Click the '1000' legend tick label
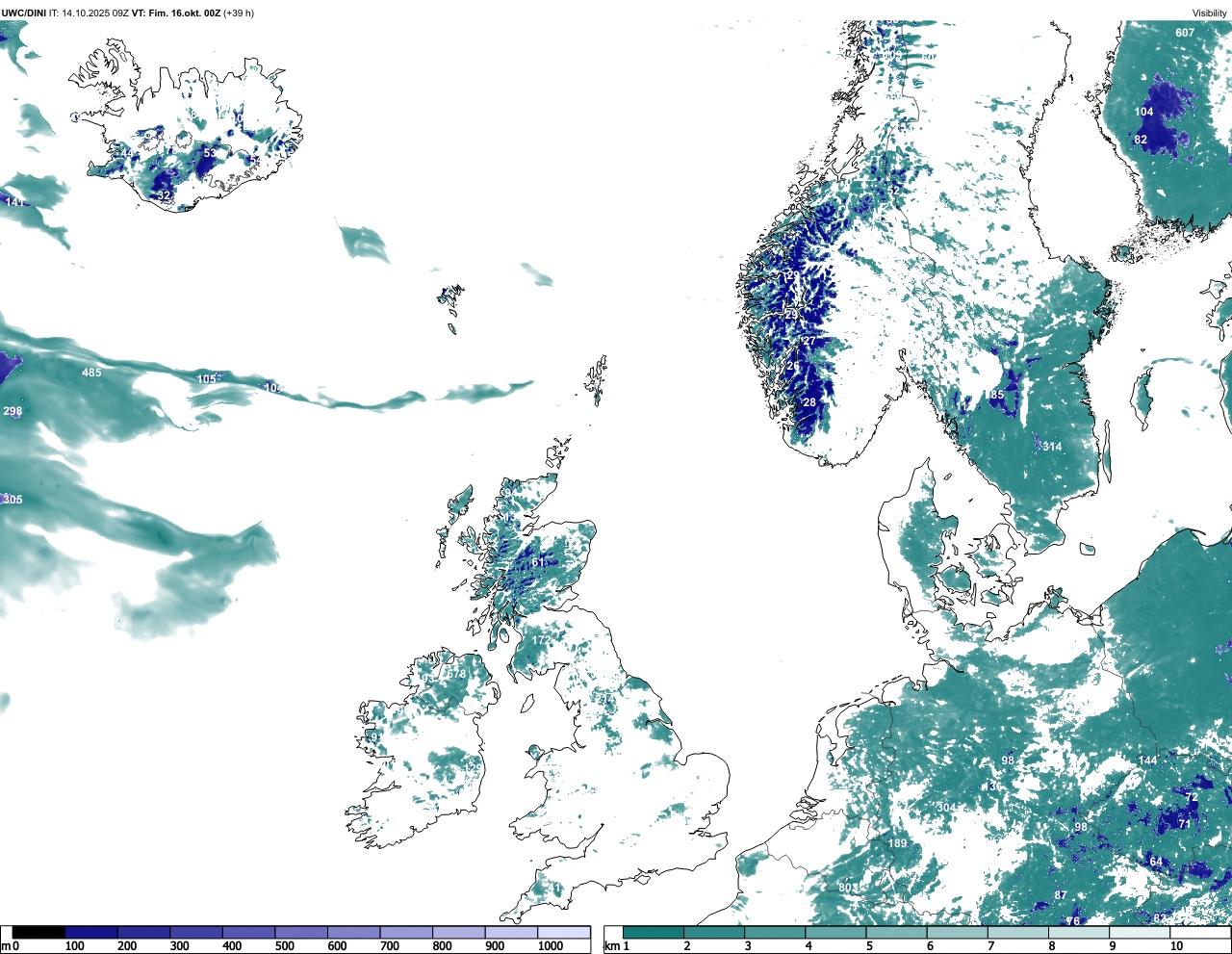 pos(551,946)
